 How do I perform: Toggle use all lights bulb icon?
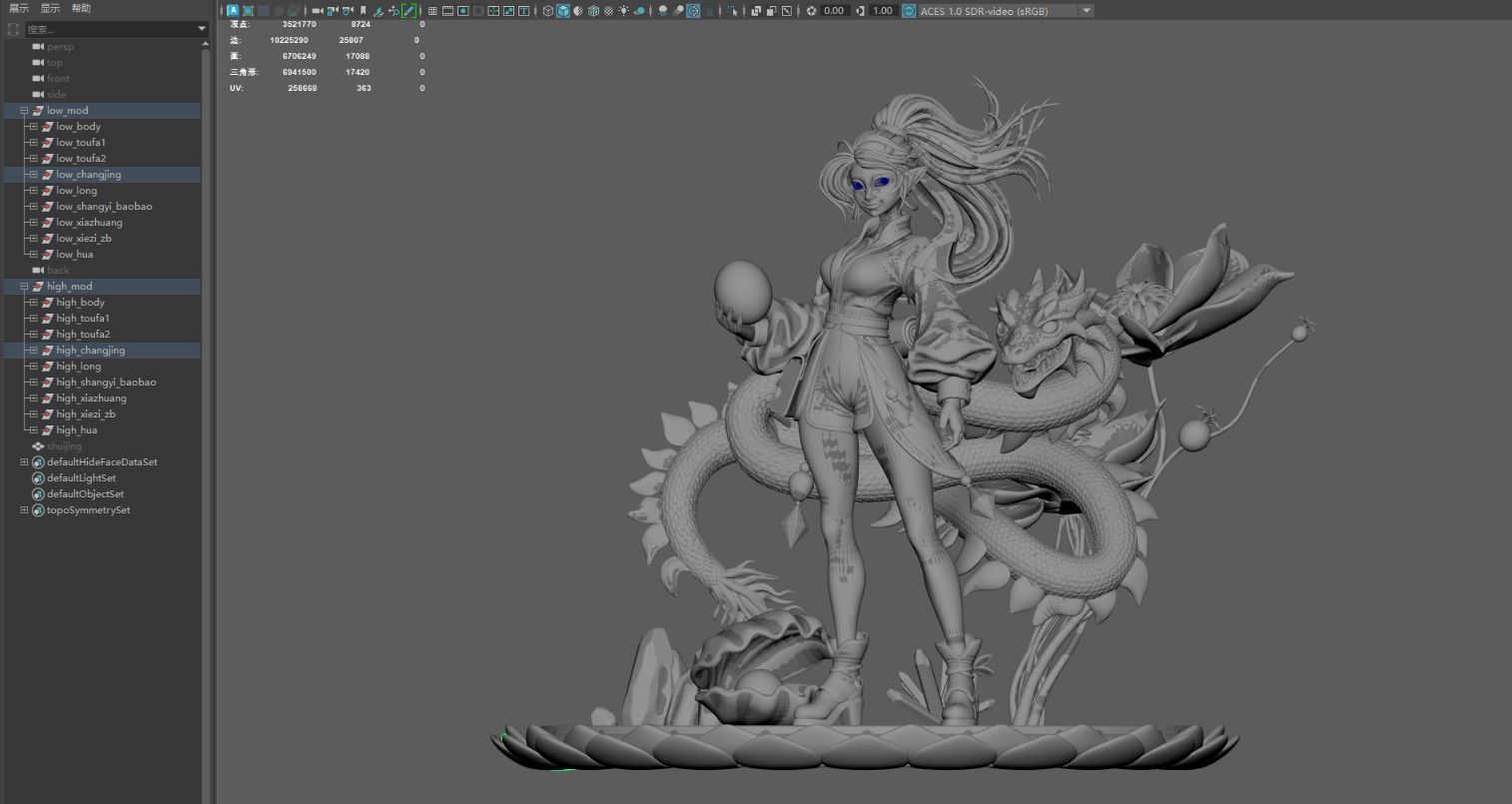623,11
